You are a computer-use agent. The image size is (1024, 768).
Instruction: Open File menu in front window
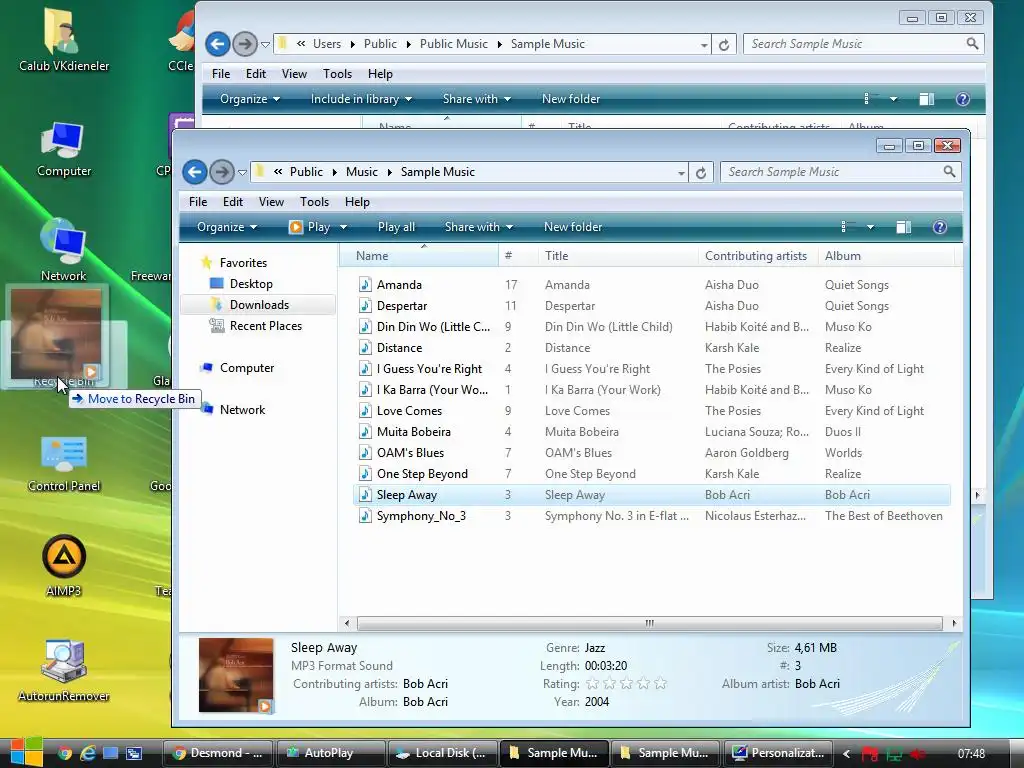coord(198,202)
